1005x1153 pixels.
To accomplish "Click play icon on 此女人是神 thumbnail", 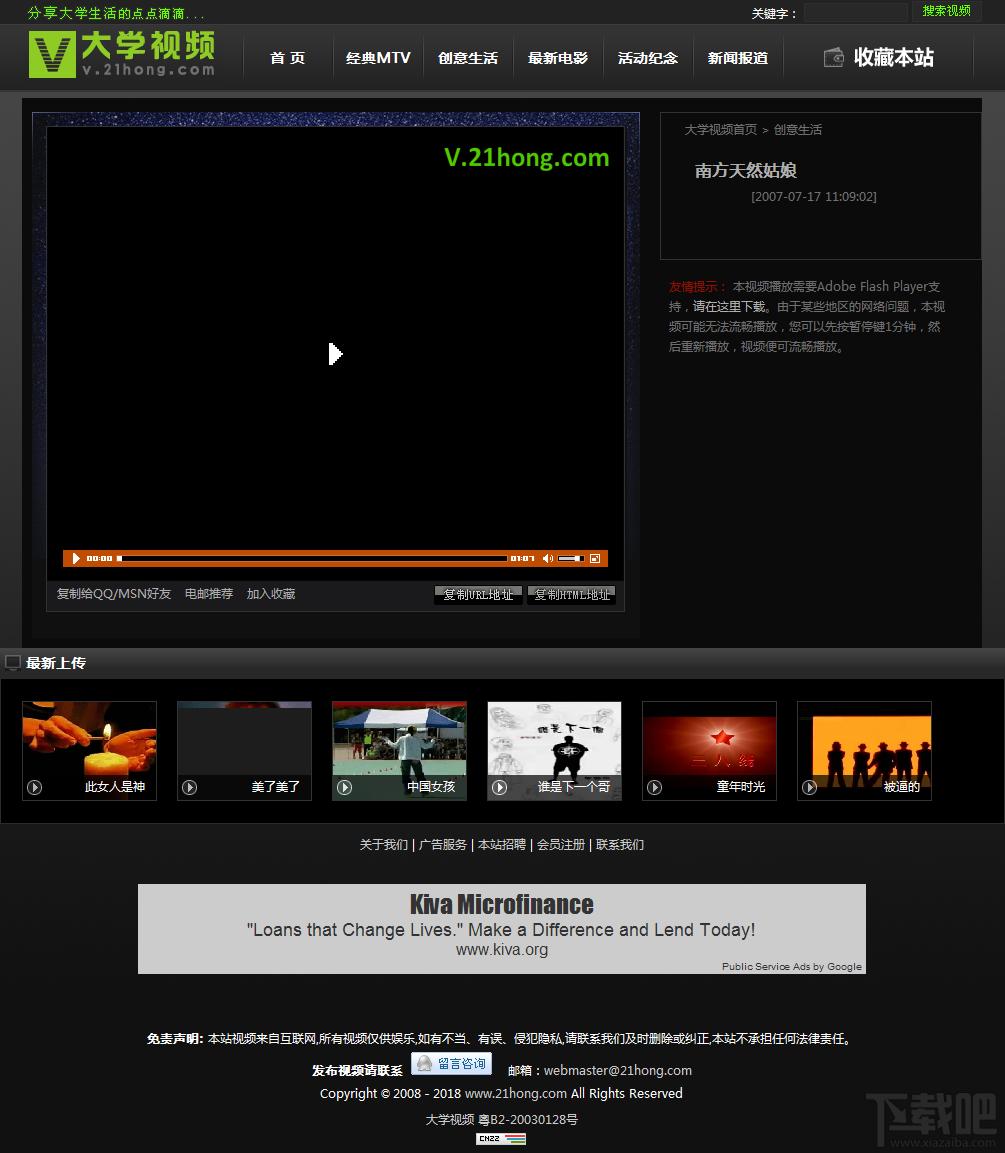I will (x=35, y=787).
